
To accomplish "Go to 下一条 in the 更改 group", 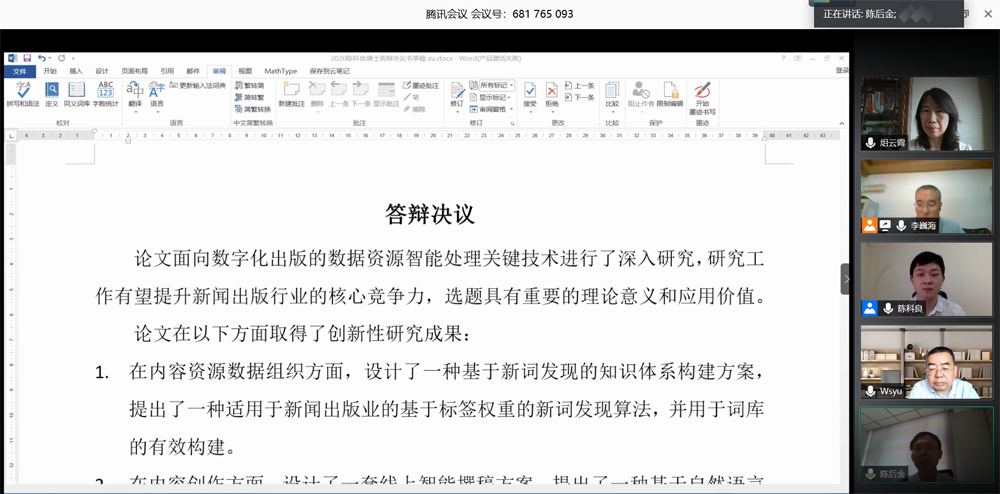I will pyautogui.click(x=580, y=98).
